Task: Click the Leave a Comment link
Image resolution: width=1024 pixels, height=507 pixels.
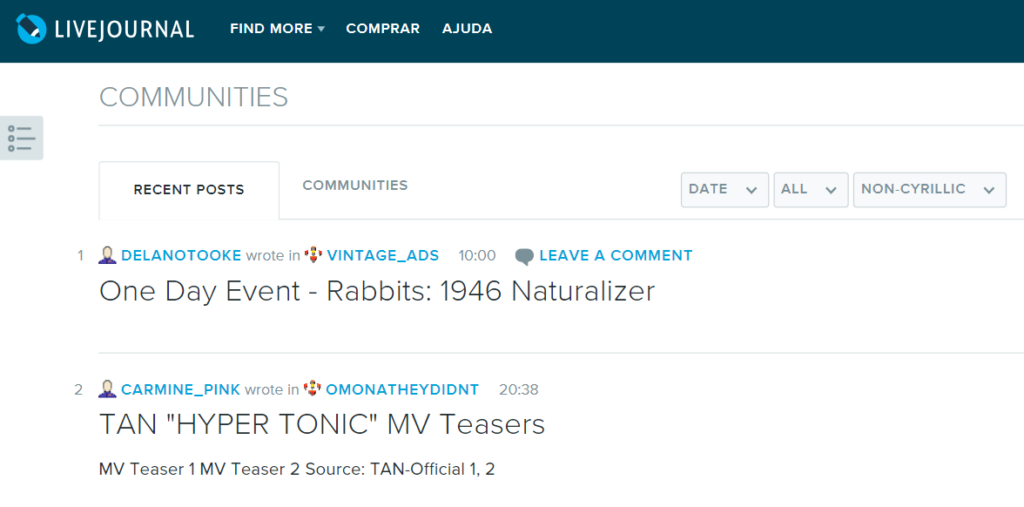Action: [x=615, y=255]
